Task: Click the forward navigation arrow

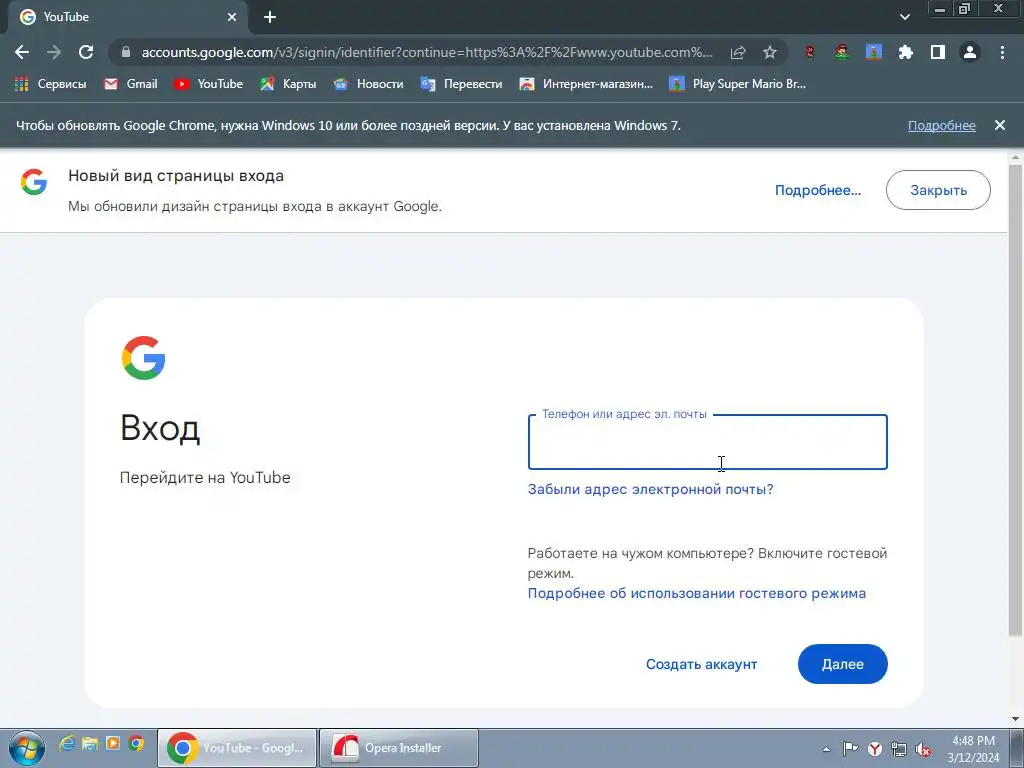Action: click(x=54, y=52)
